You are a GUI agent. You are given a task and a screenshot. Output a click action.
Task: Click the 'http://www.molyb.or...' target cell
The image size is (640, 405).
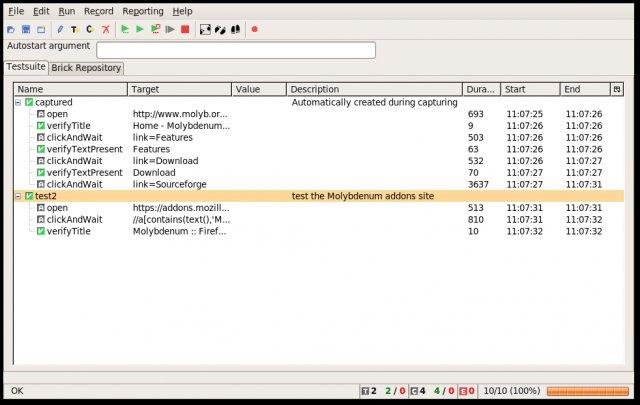[180, 114]
